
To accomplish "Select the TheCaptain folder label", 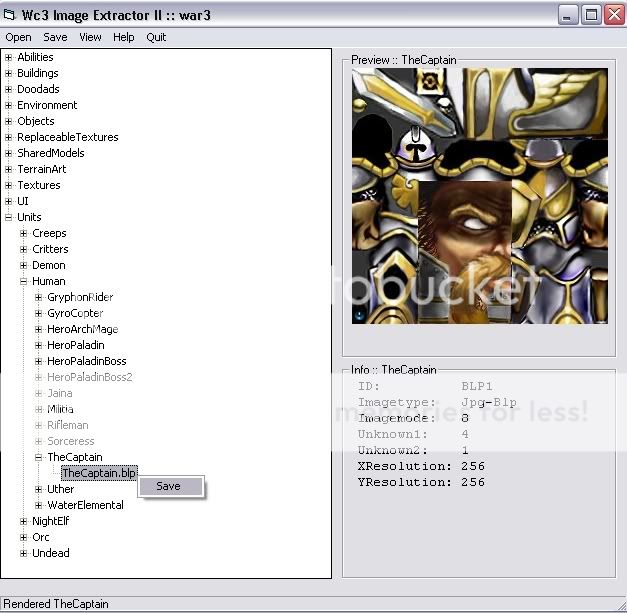I will click(x=75, y=457).
